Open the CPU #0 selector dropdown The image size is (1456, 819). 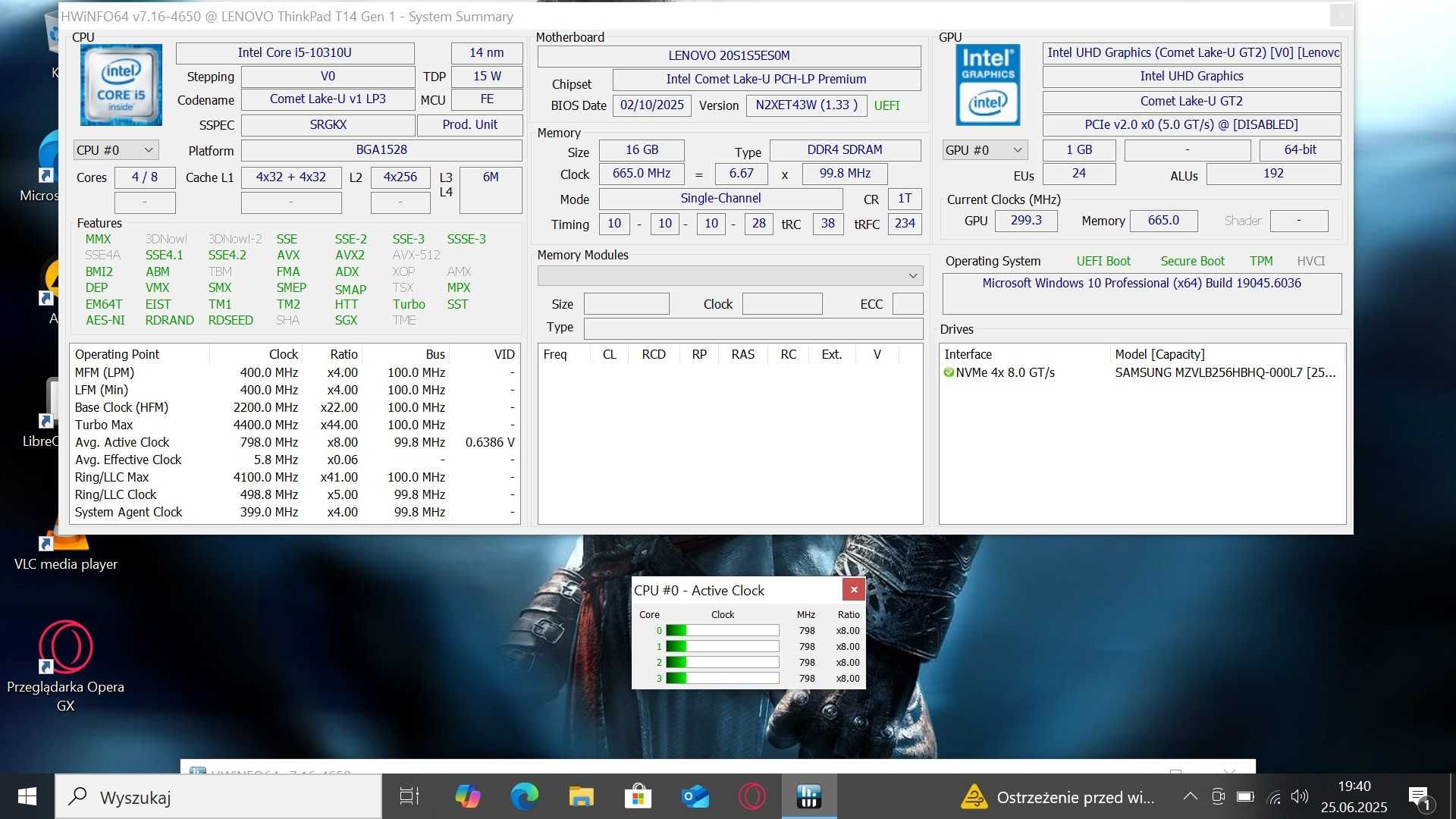point(116,150)
